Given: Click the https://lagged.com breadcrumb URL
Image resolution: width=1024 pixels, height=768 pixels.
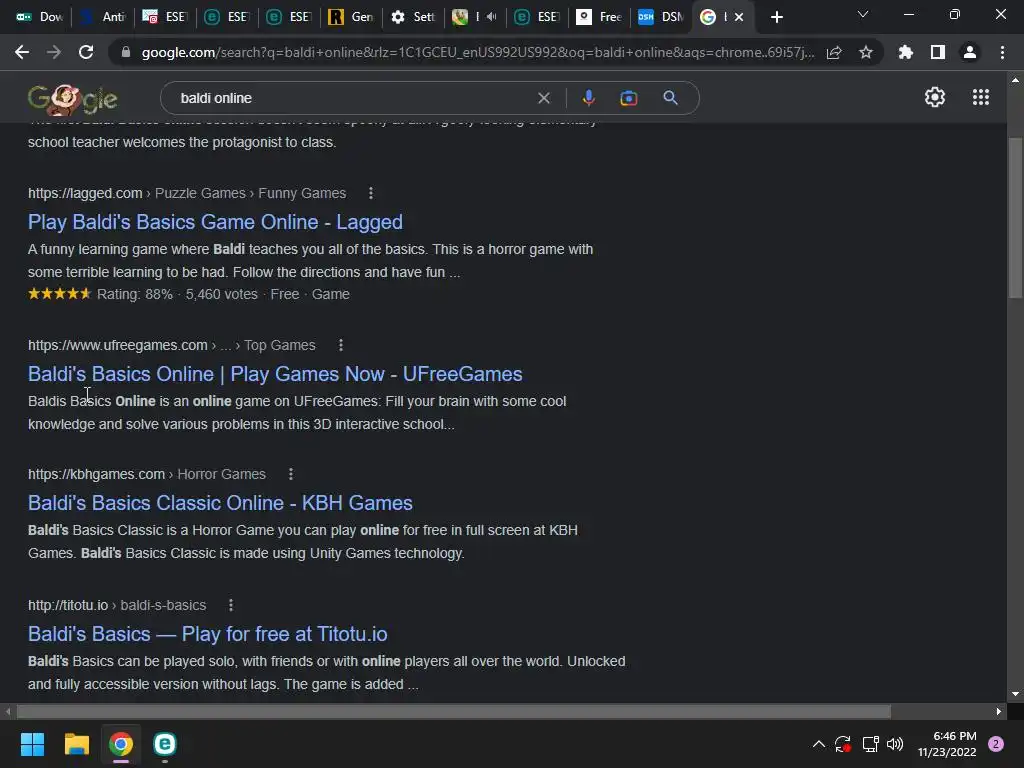Looking at the screenshot, I should 85,193.
